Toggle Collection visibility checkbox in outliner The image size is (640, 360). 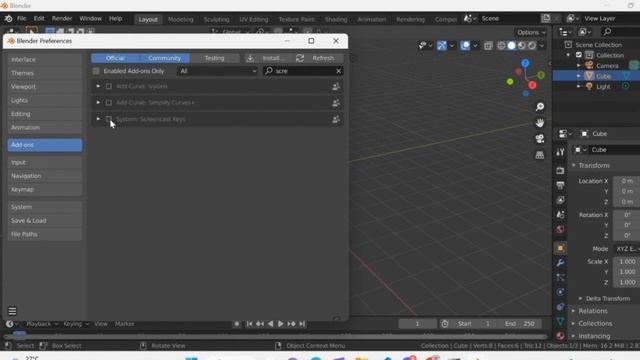579,55
